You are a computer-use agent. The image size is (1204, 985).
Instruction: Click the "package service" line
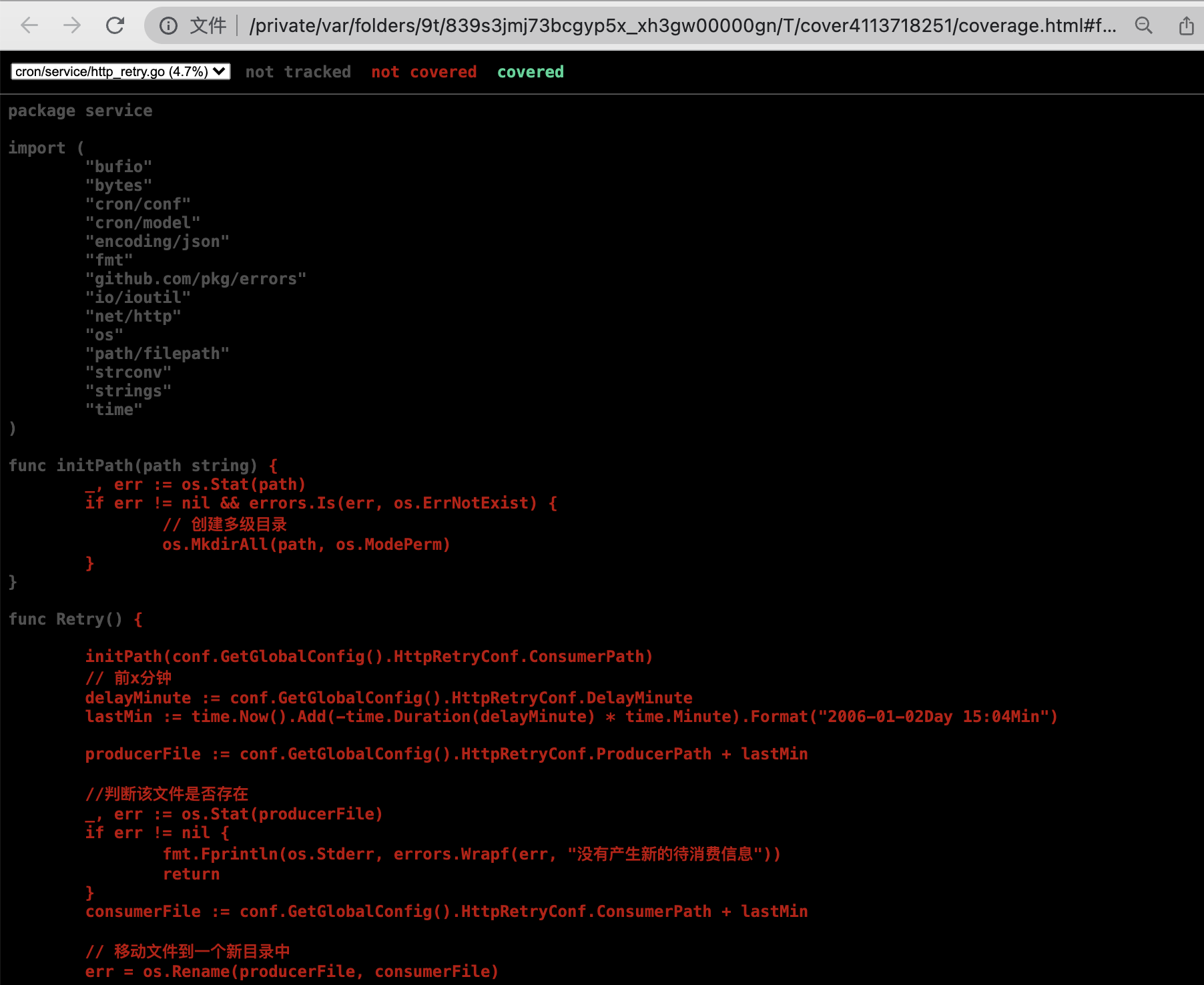80,111
